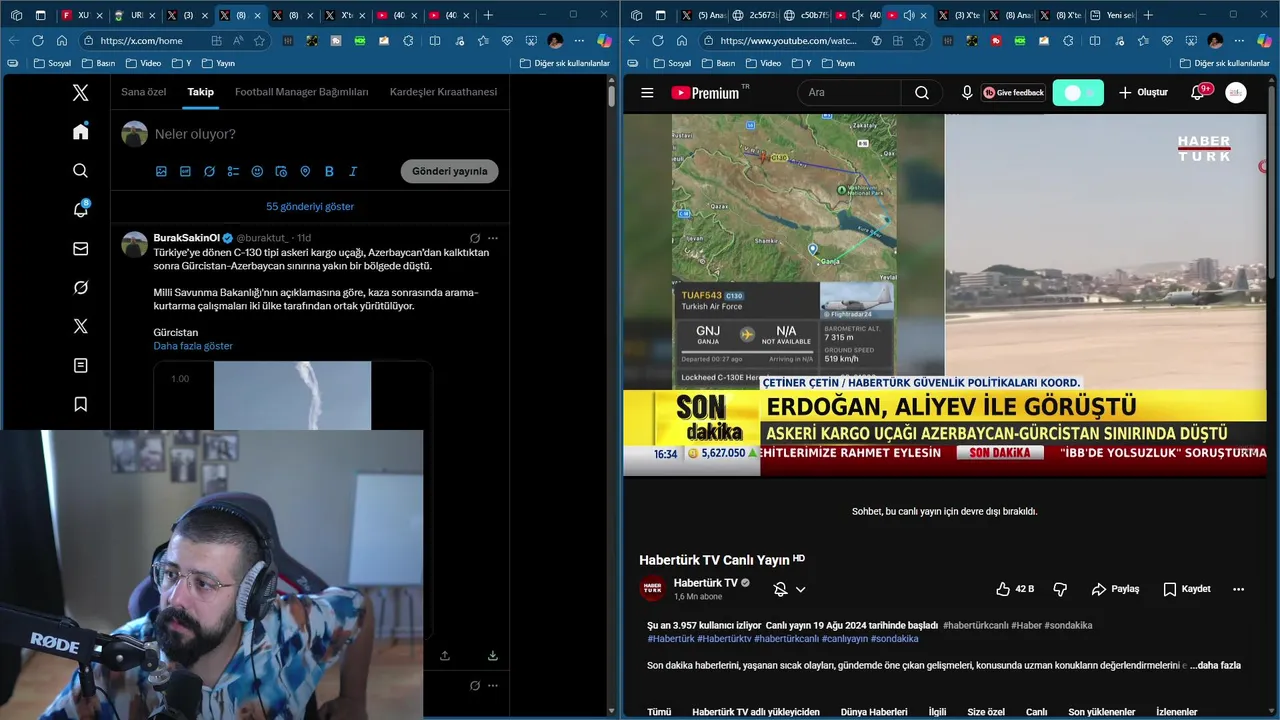
Task: Add a poll to the post
Action: [233, 171]
